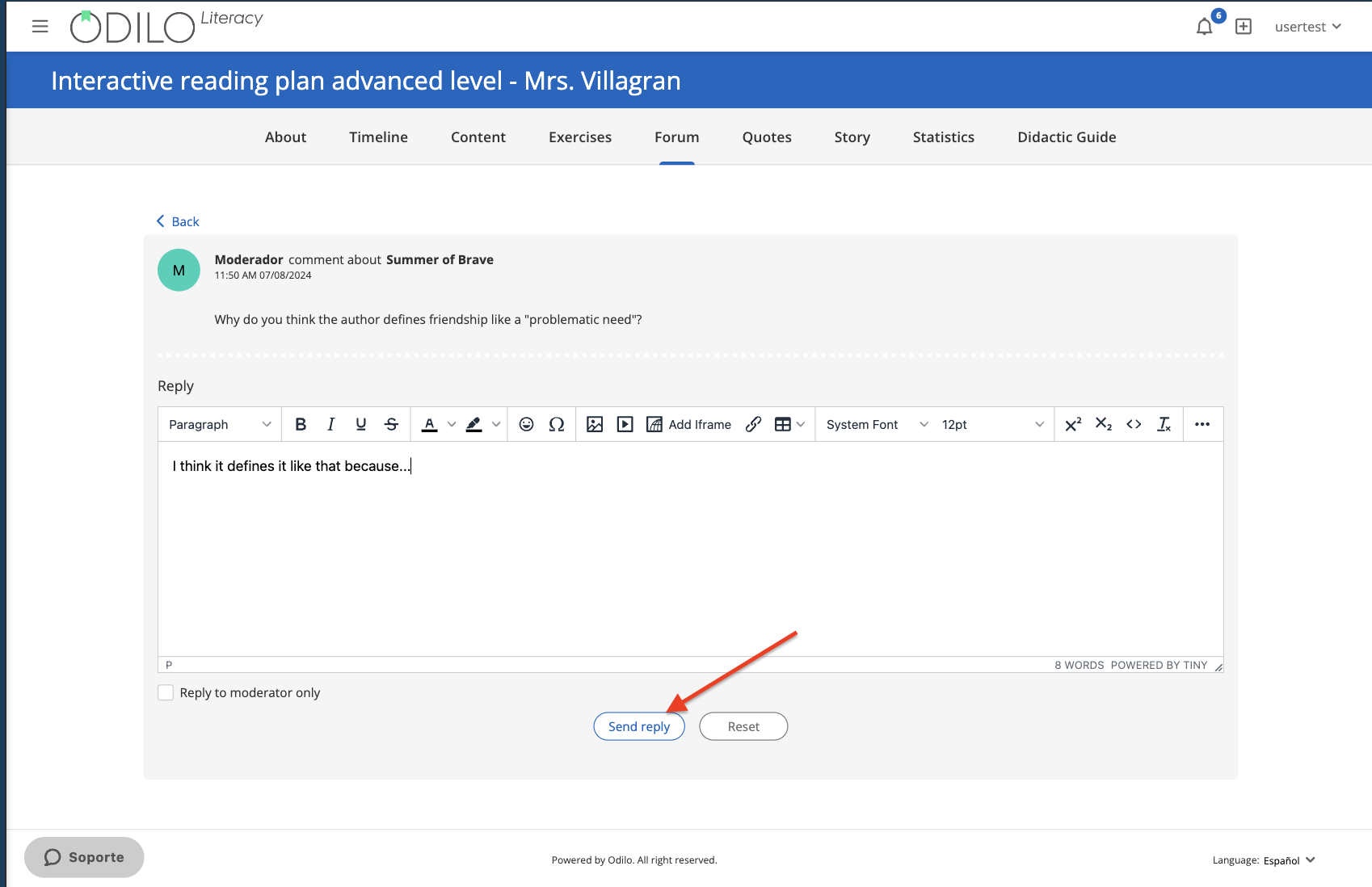Toggle bold formatting

(301, 424)
